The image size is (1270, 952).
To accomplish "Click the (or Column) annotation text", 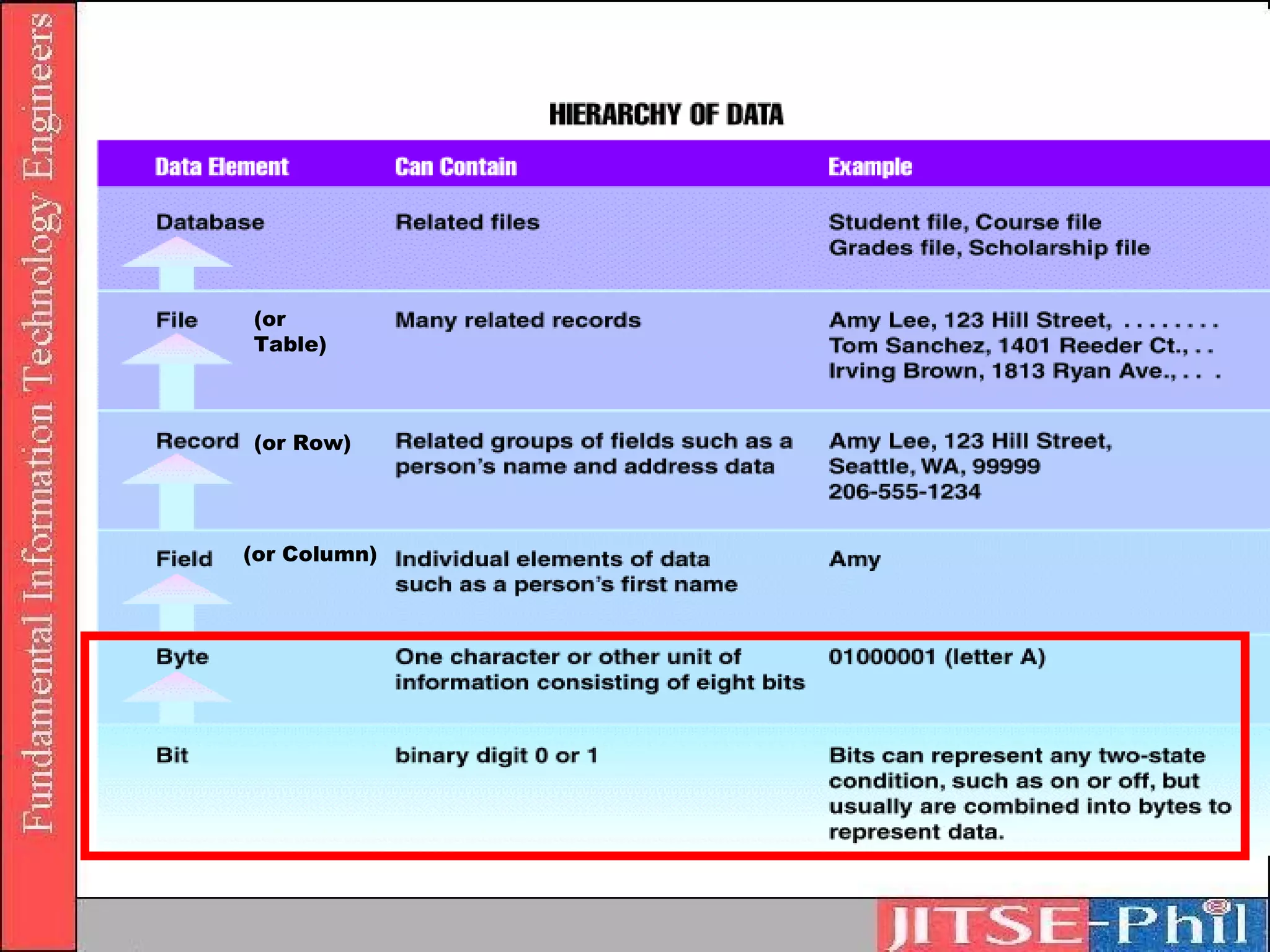I will (310, 553).
